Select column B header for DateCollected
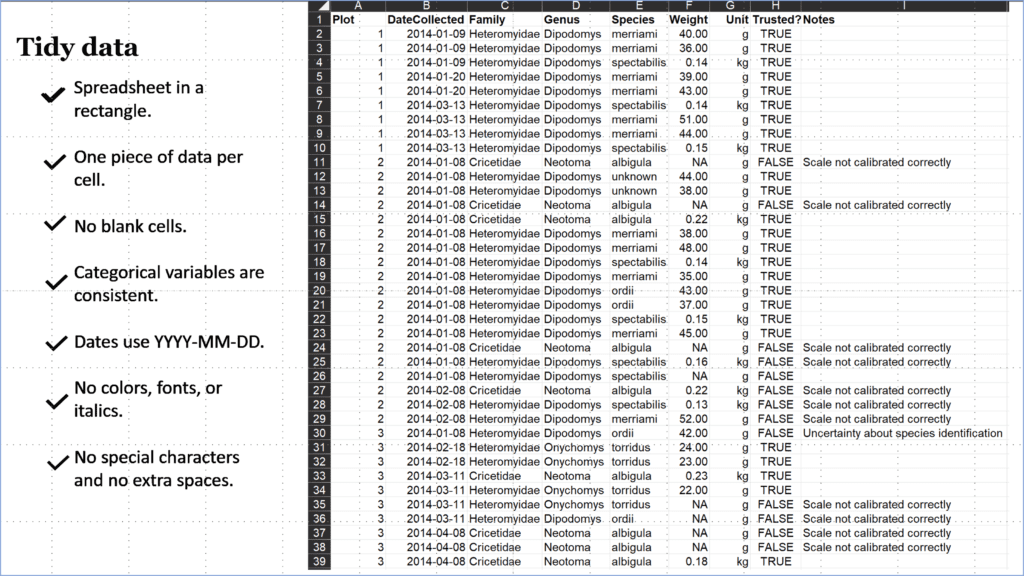Screen dimensions: 1024x576 point(426,8)
